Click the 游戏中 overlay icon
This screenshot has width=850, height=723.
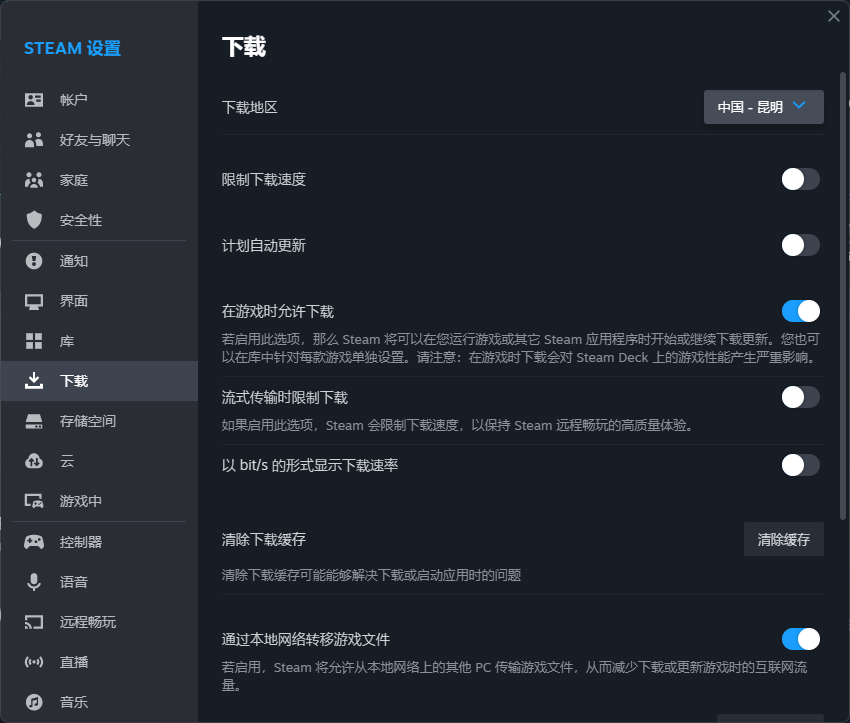pyautogui.click(x=34, y=501)
